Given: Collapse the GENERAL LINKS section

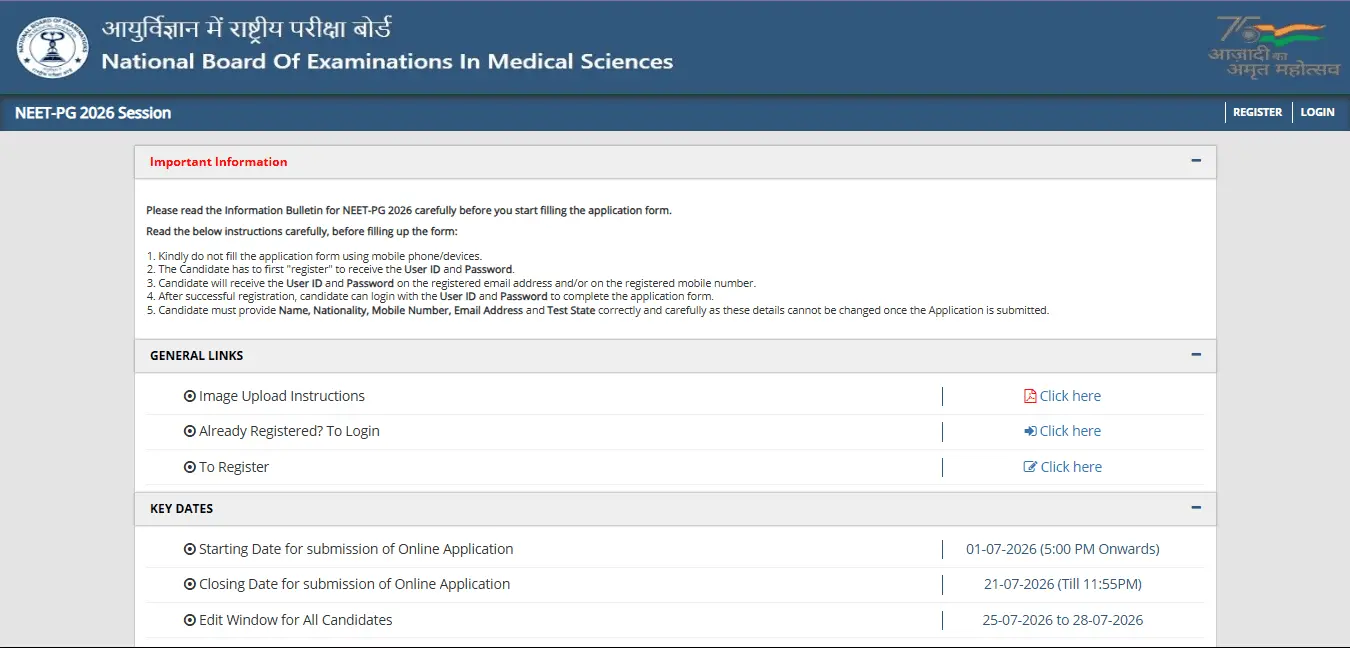Looking at the screenshot, I should click(x=1196, y=355).
